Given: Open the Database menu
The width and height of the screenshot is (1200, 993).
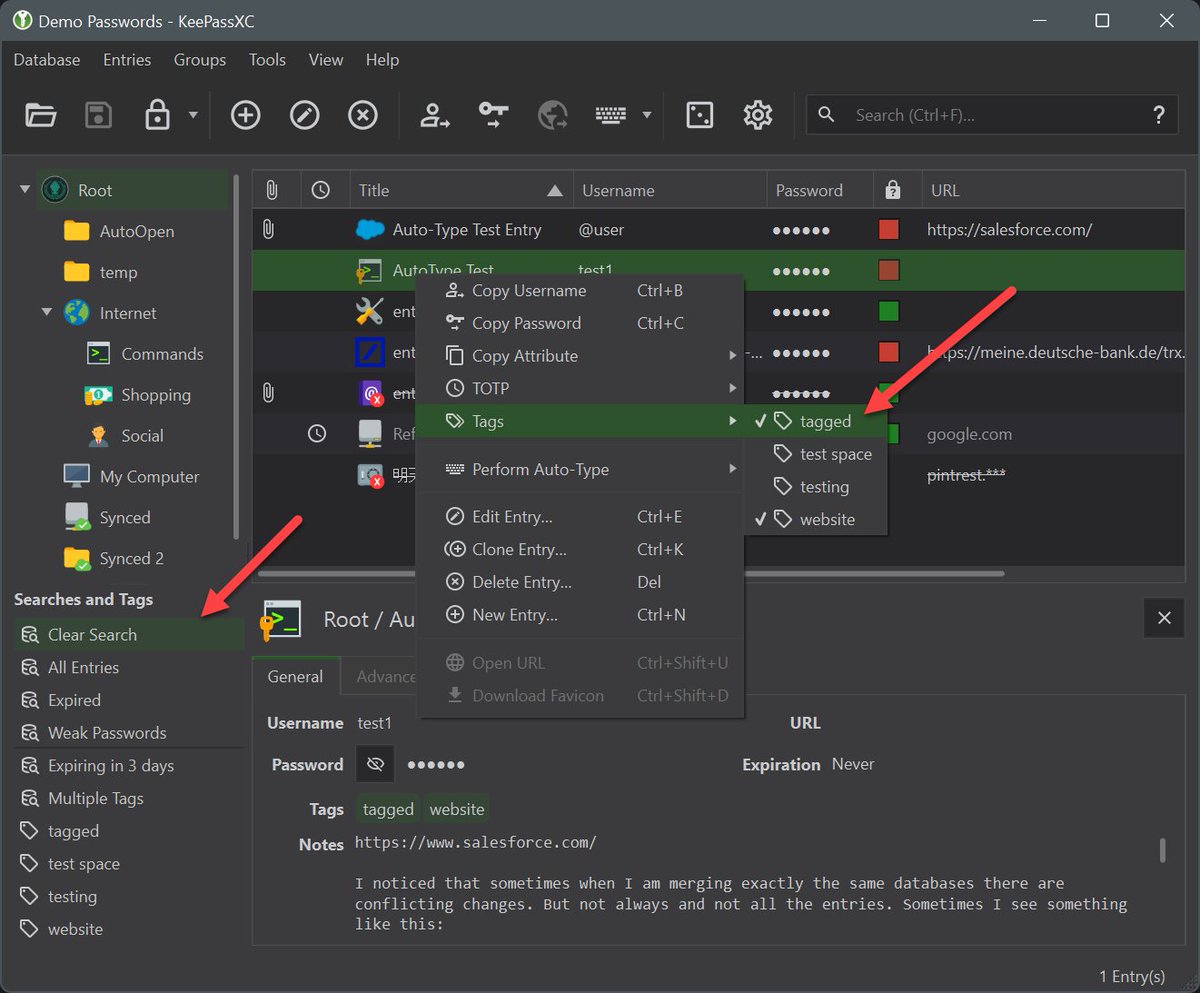Looking at the screenshot, I should (47, 60).
